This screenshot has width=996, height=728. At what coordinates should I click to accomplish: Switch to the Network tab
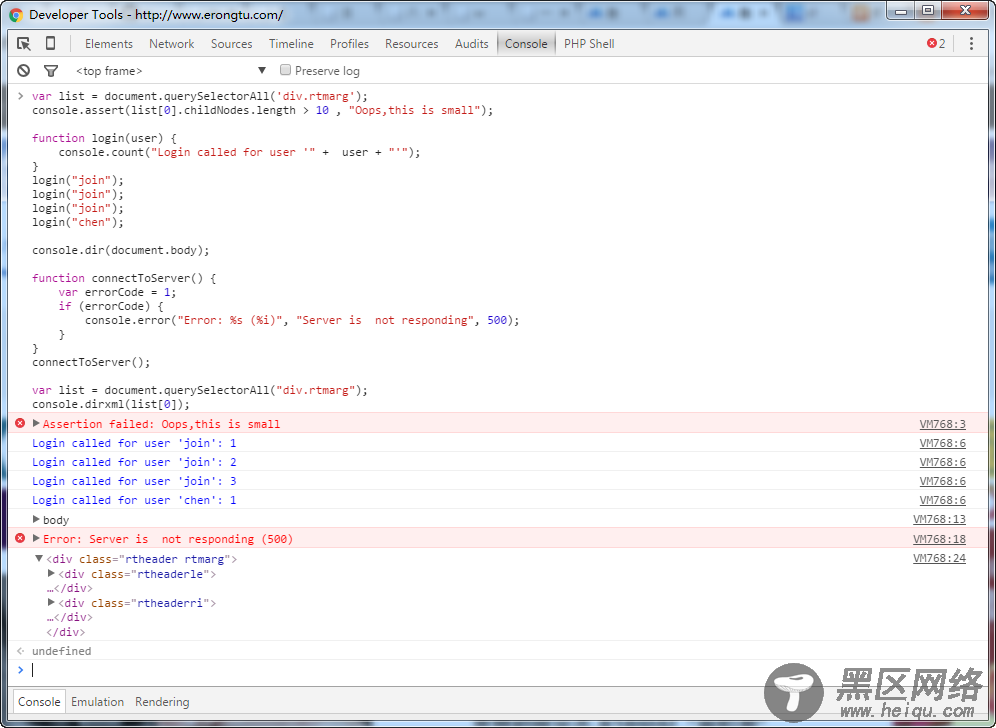click(x=172, y=43)
